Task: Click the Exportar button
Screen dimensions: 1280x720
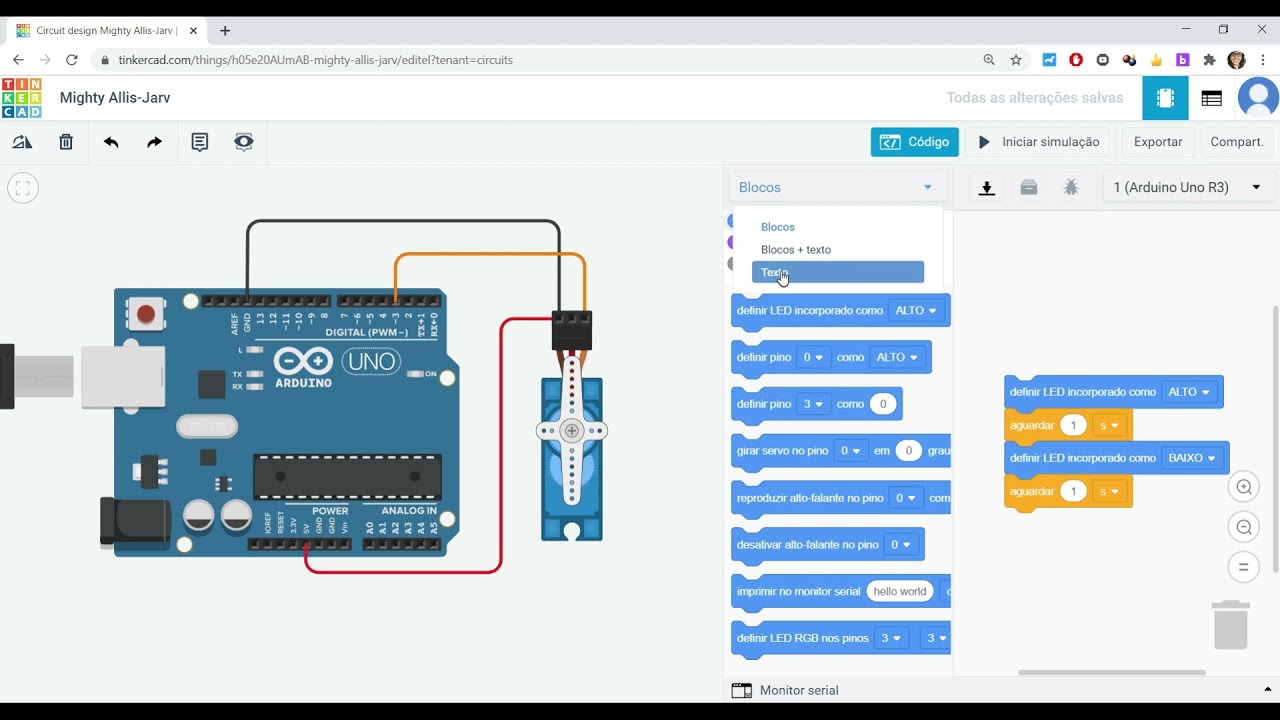Action: pyautogui.click(x=1158, y=142)
